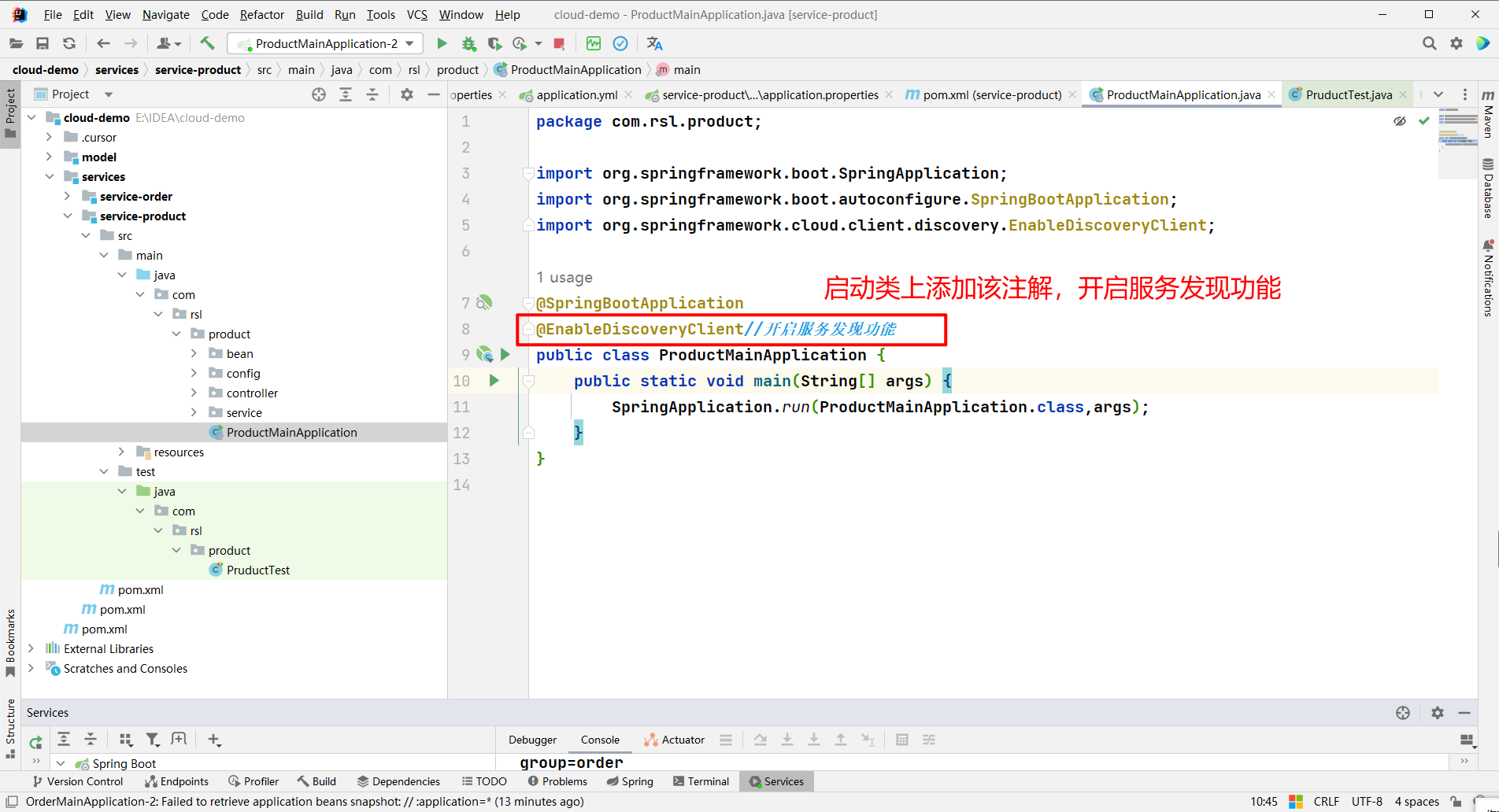Switch to application.yml editor tab
This screenshot has width=1499, height=812.
pos(576,94)
